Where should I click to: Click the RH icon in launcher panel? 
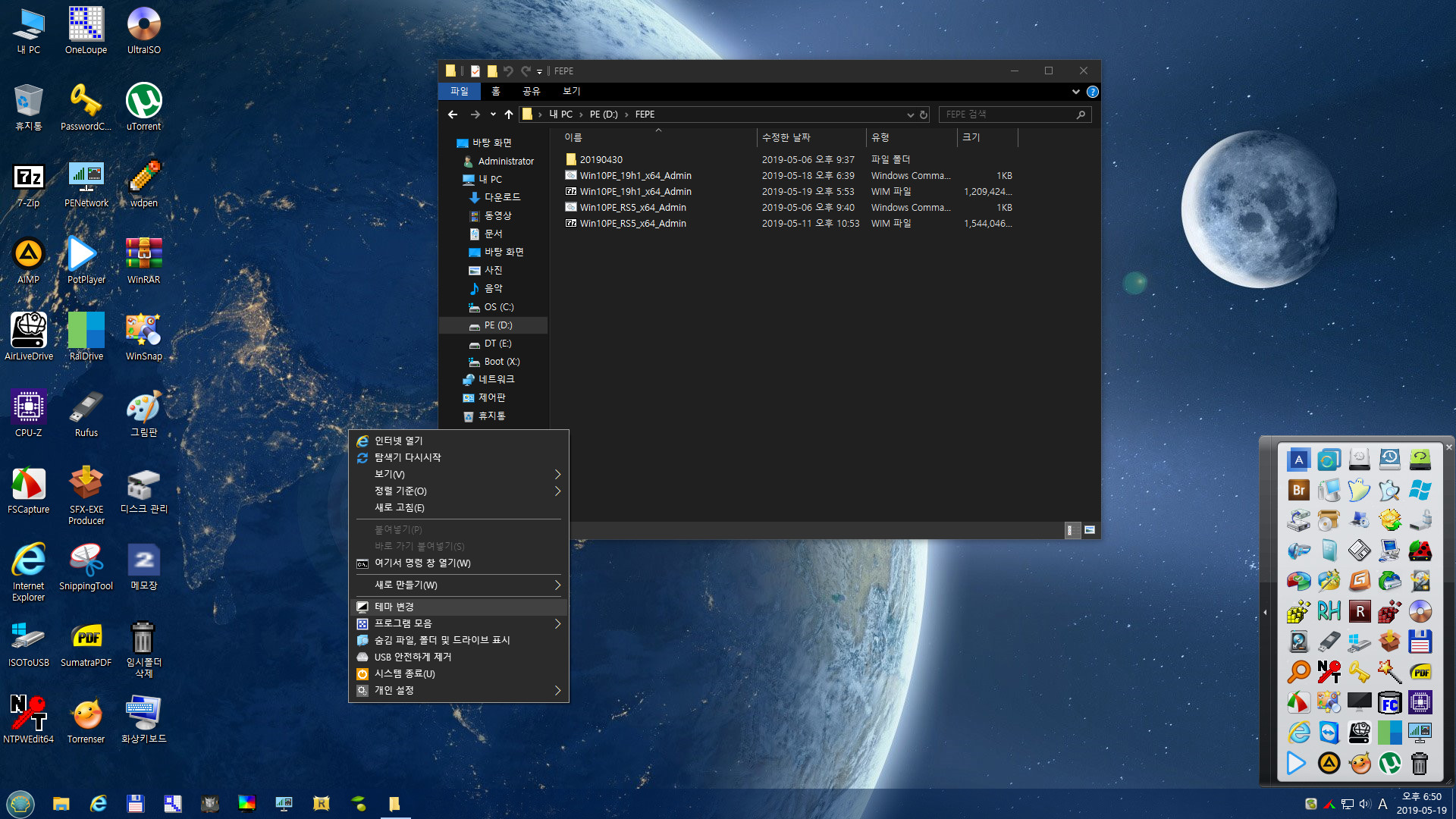(1329, 611)
